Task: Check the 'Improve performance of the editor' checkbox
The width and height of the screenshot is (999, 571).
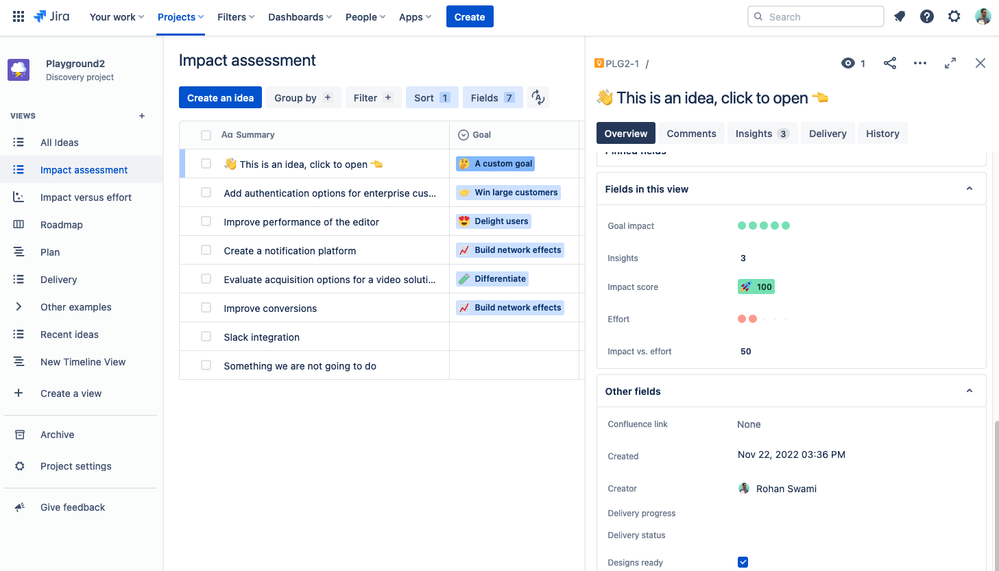Action: tap(206, 221)
